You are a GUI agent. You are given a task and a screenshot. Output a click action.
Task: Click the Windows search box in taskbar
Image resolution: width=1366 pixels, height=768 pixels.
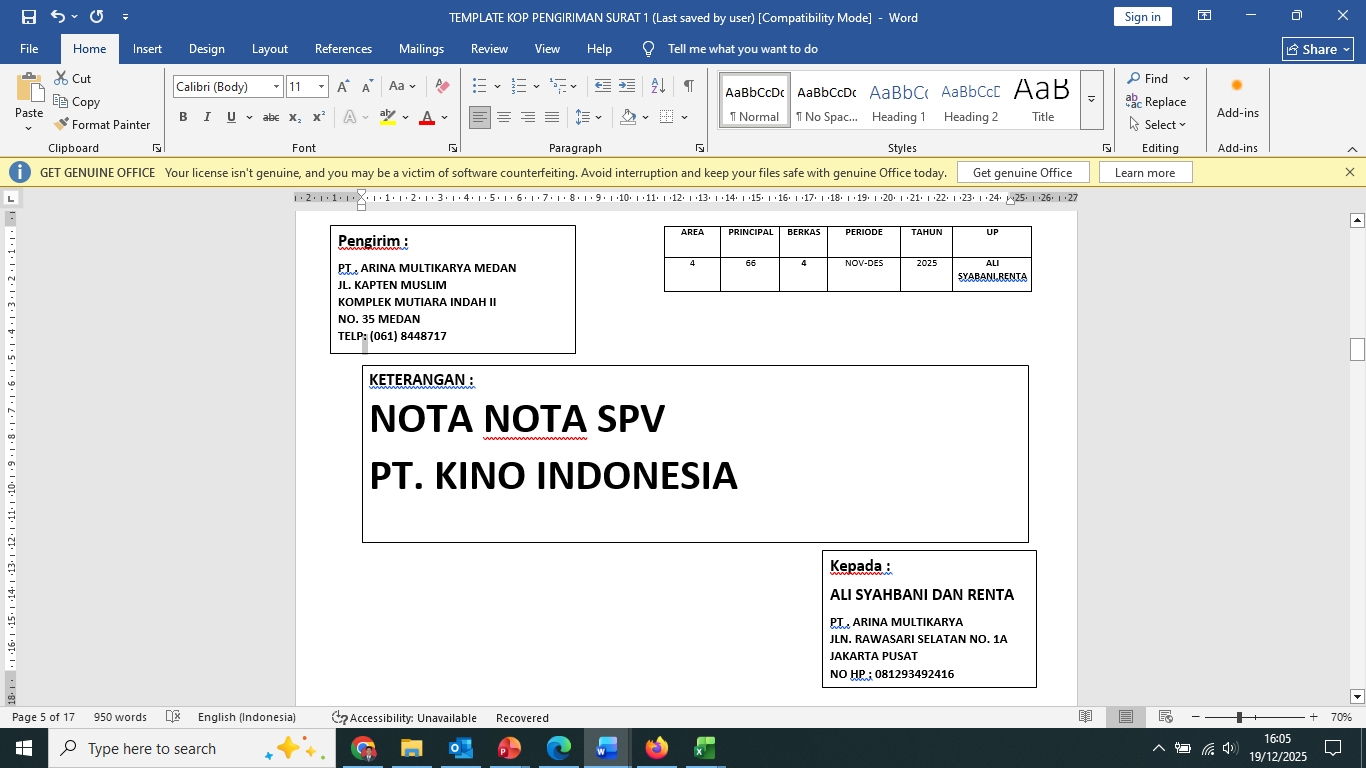190,748
